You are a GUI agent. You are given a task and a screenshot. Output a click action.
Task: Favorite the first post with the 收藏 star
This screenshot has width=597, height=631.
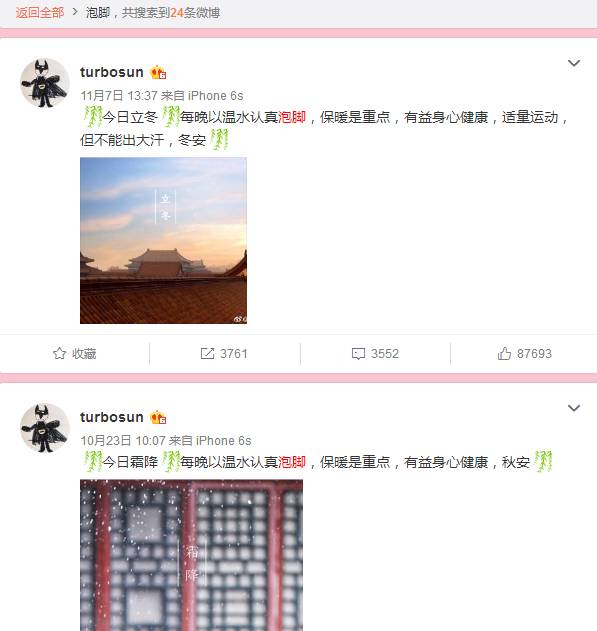[75, 354]
